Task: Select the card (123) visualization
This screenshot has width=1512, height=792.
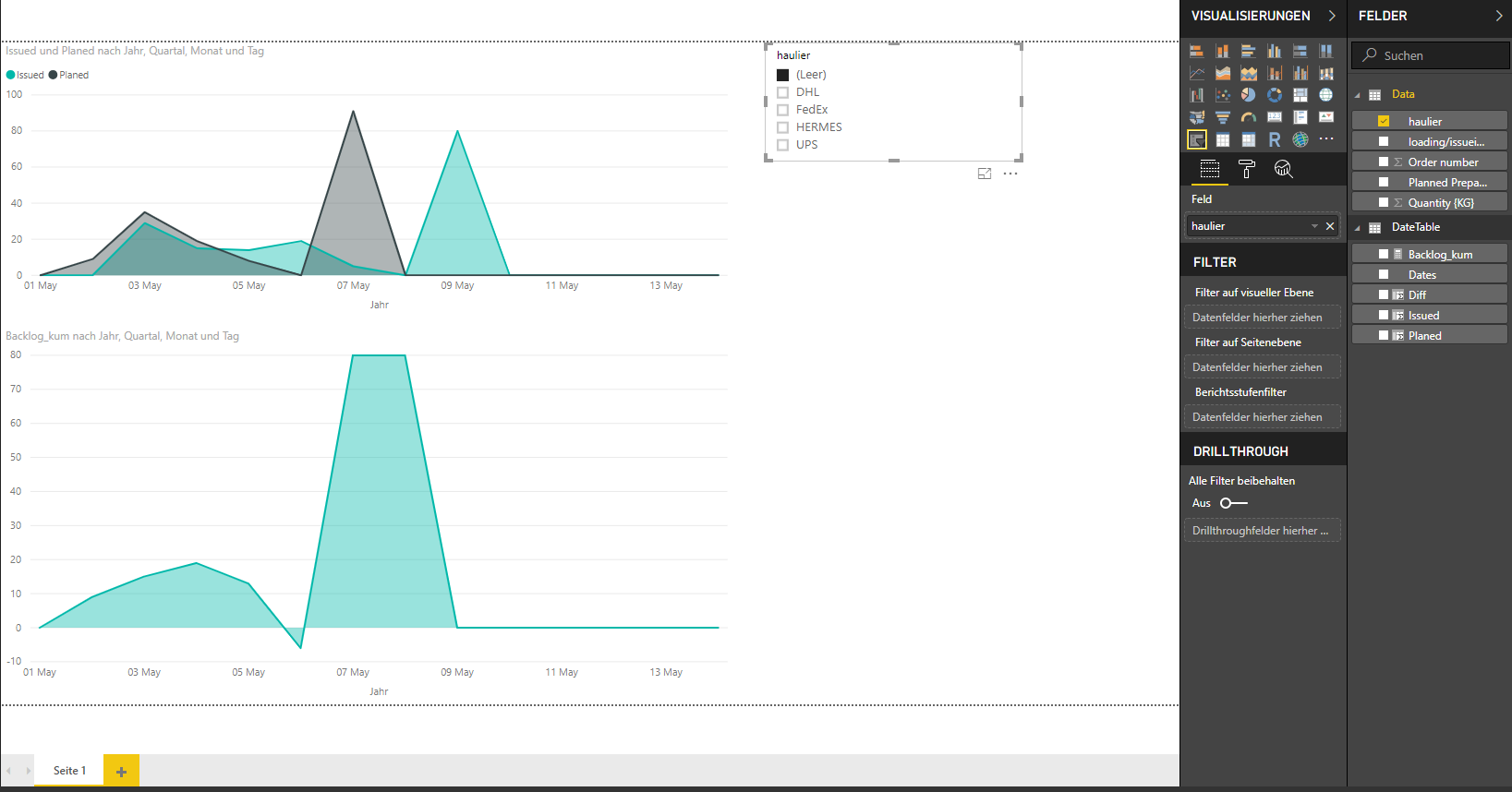Action: (x=1275, y=117)
